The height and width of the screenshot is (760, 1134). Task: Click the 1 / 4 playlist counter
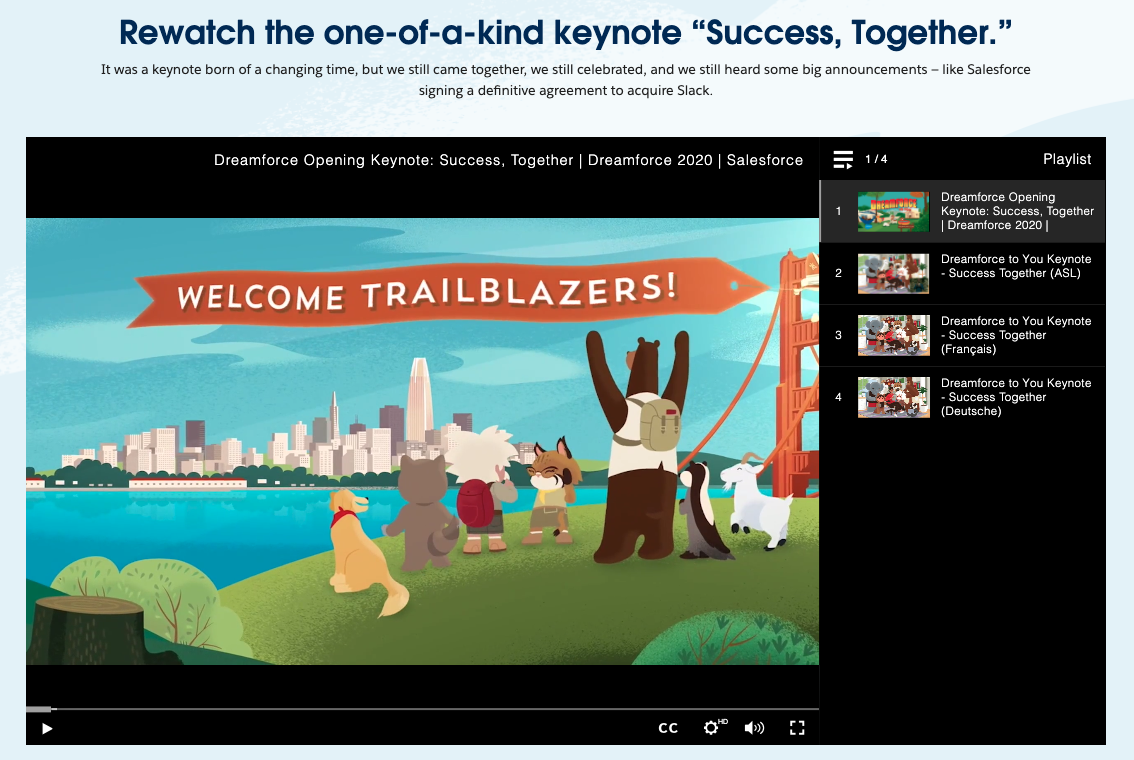876,159
